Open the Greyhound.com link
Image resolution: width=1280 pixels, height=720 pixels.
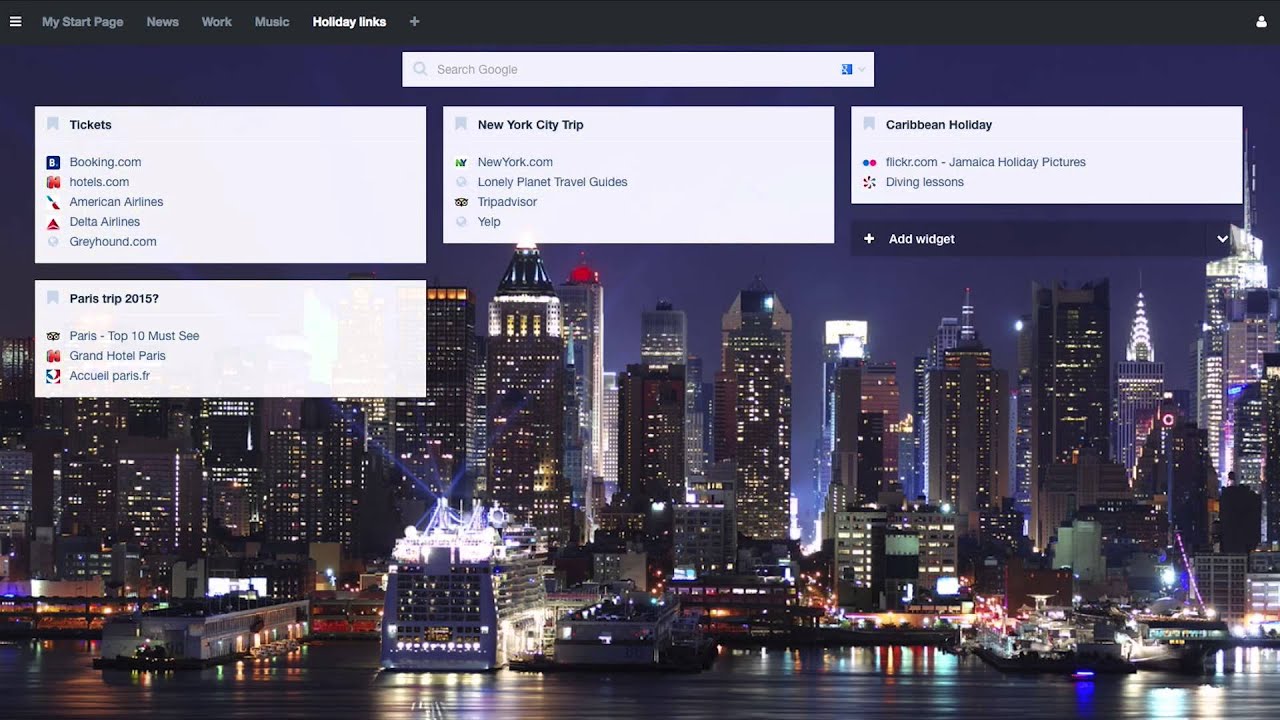pyautogui.click(x=113, y=242)
